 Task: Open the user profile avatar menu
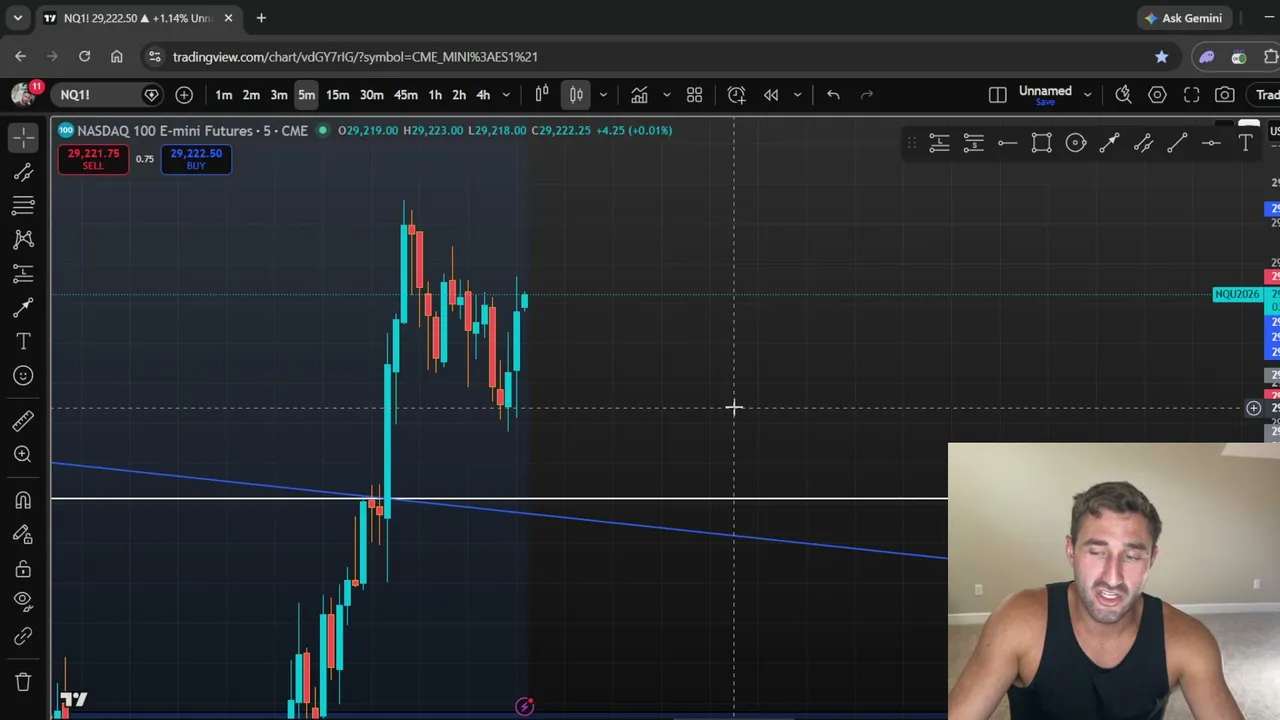click(23, 94)
